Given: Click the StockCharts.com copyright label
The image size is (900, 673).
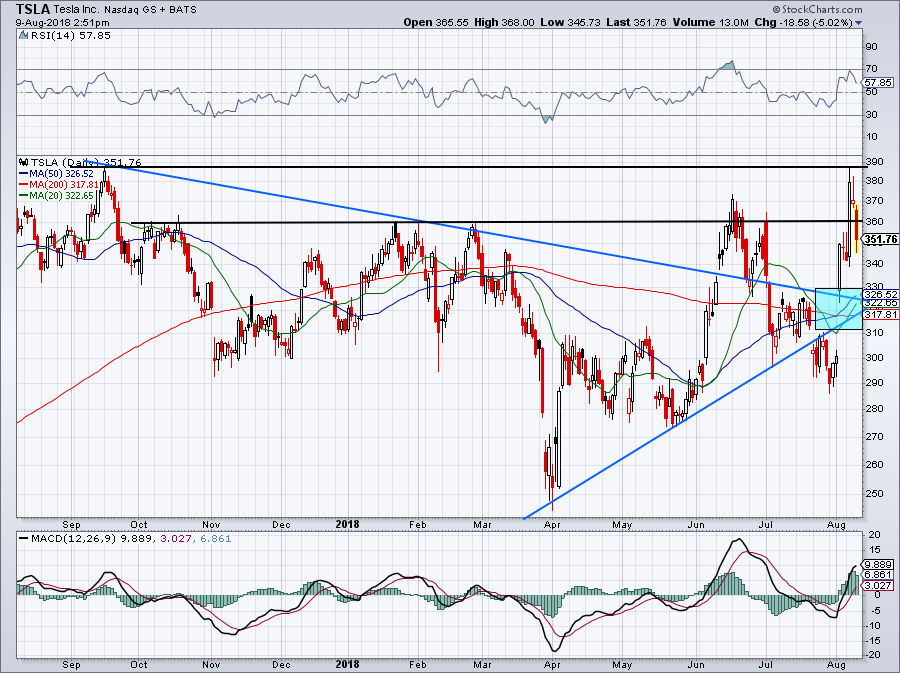Looking at the screenshot, I should (817, 9).
